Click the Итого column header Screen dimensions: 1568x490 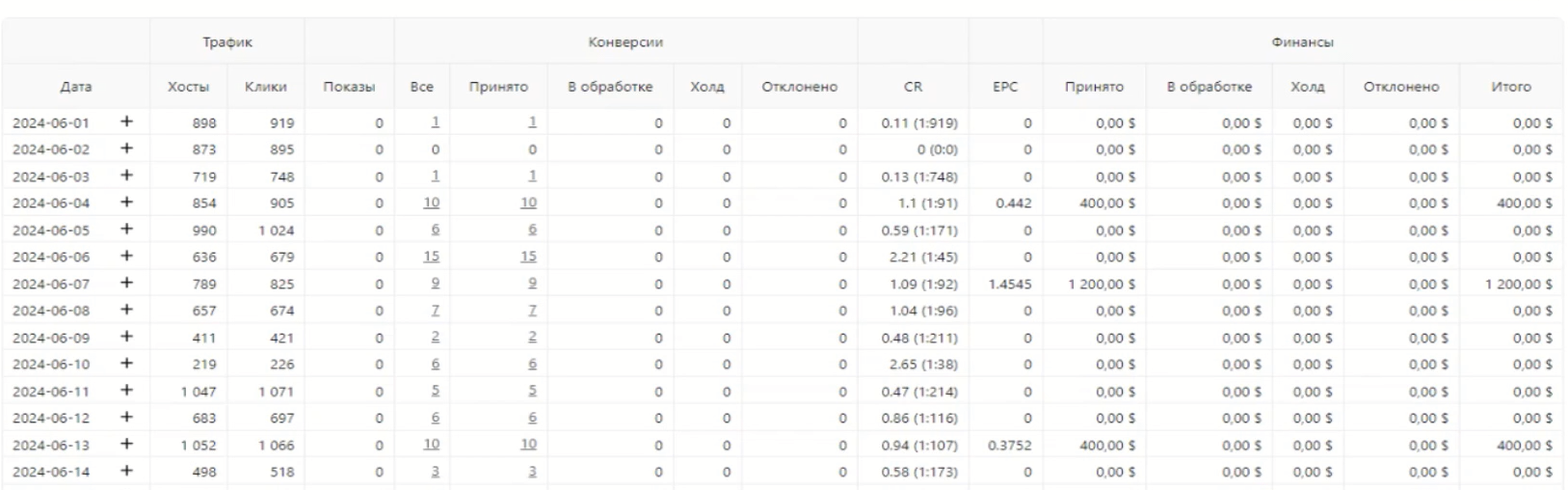1510,87
